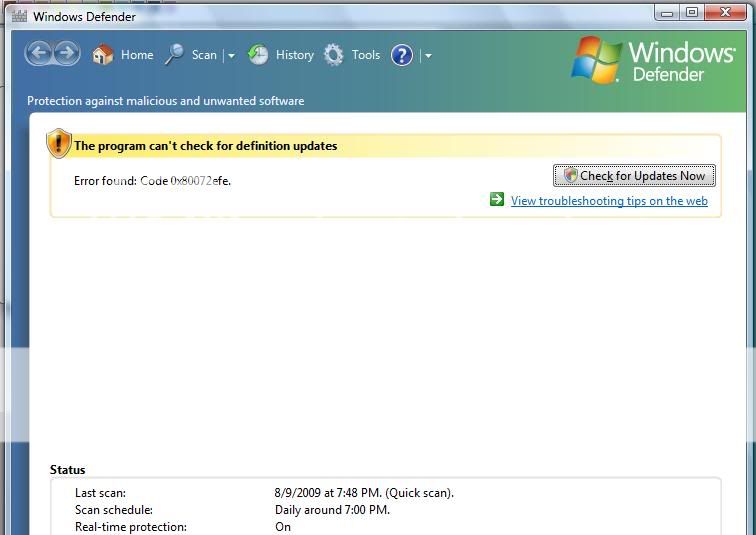The image size is (756, 535).
Task: Click the green arrow beside troubleshooting tips
Action: (497, 200)
